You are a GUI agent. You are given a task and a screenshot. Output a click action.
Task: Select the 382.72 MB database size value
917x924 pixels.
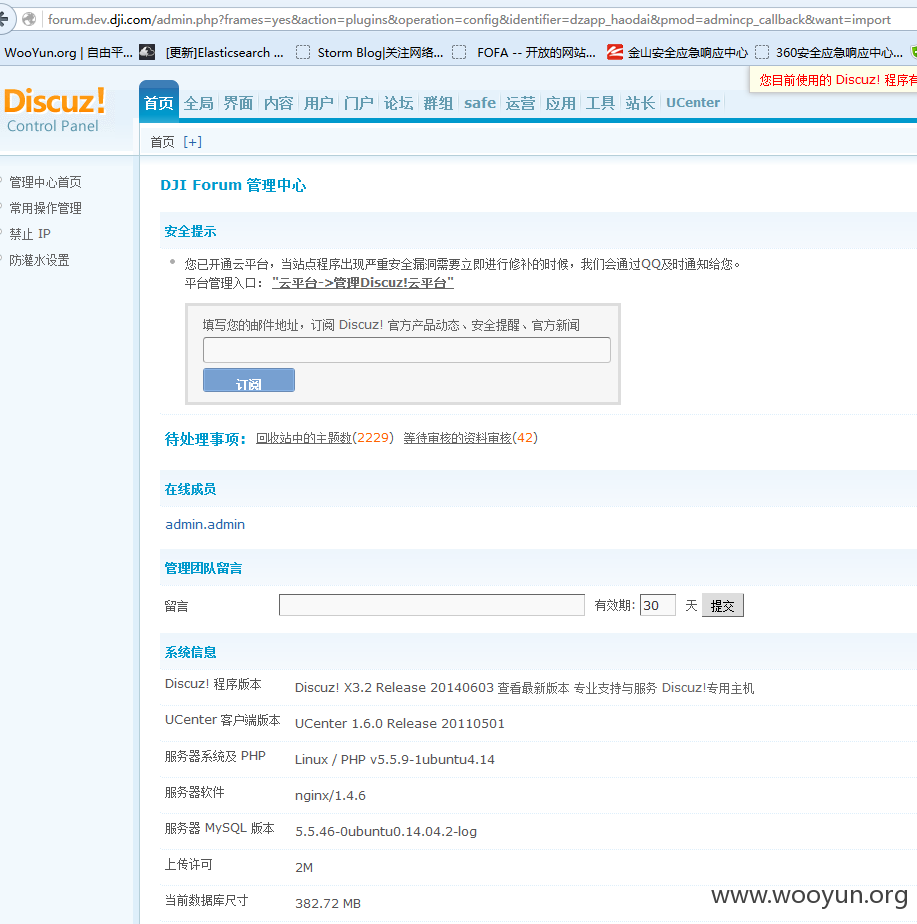click(328, 903)
